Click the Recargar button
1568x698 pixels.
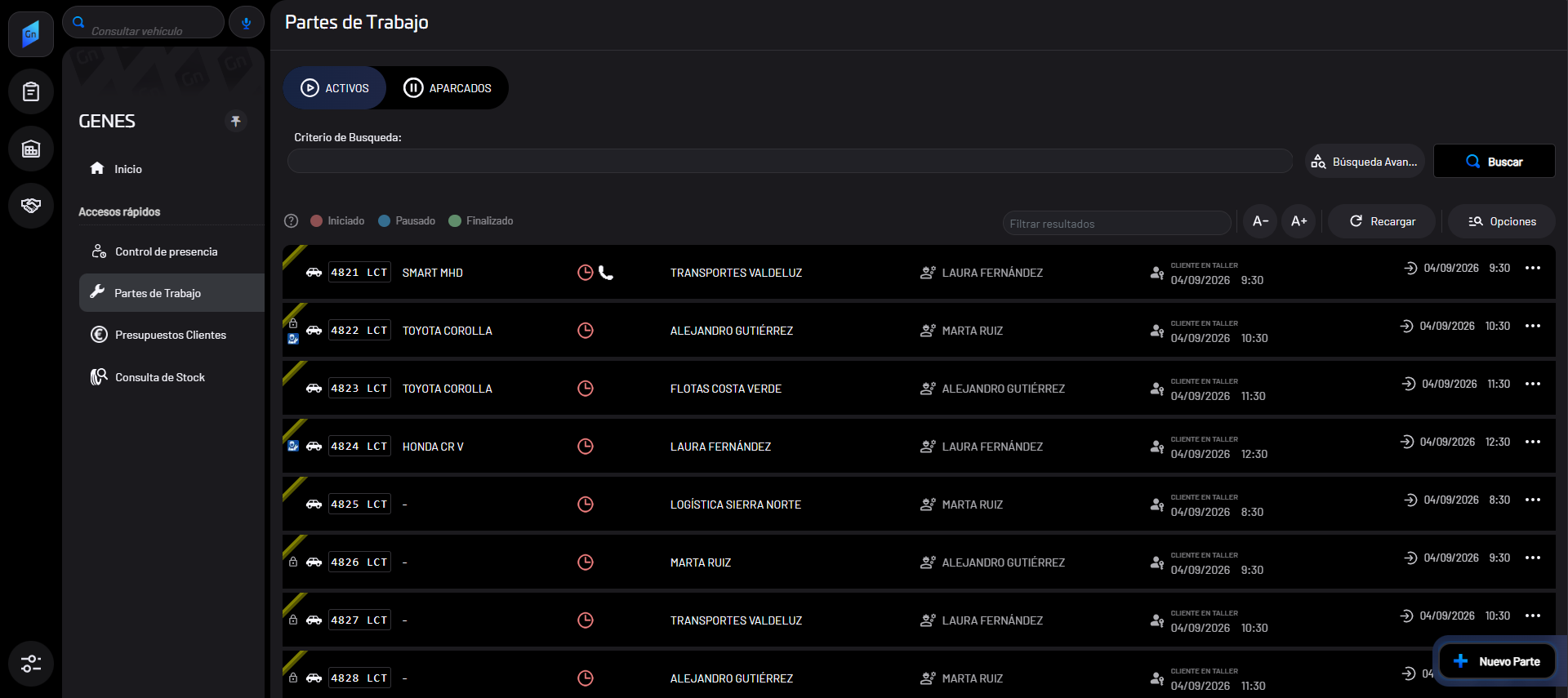point(1382,221)
